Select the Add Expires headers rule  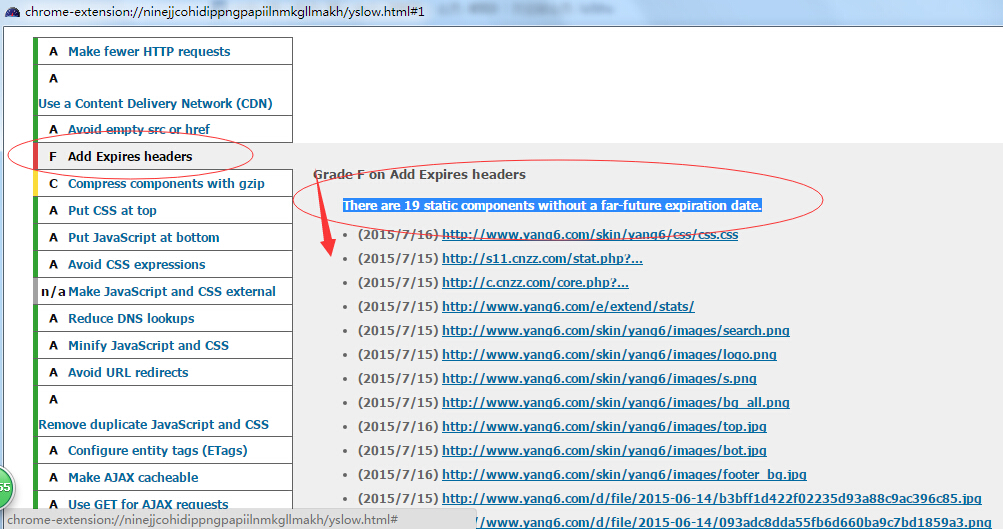click(130, 156)
